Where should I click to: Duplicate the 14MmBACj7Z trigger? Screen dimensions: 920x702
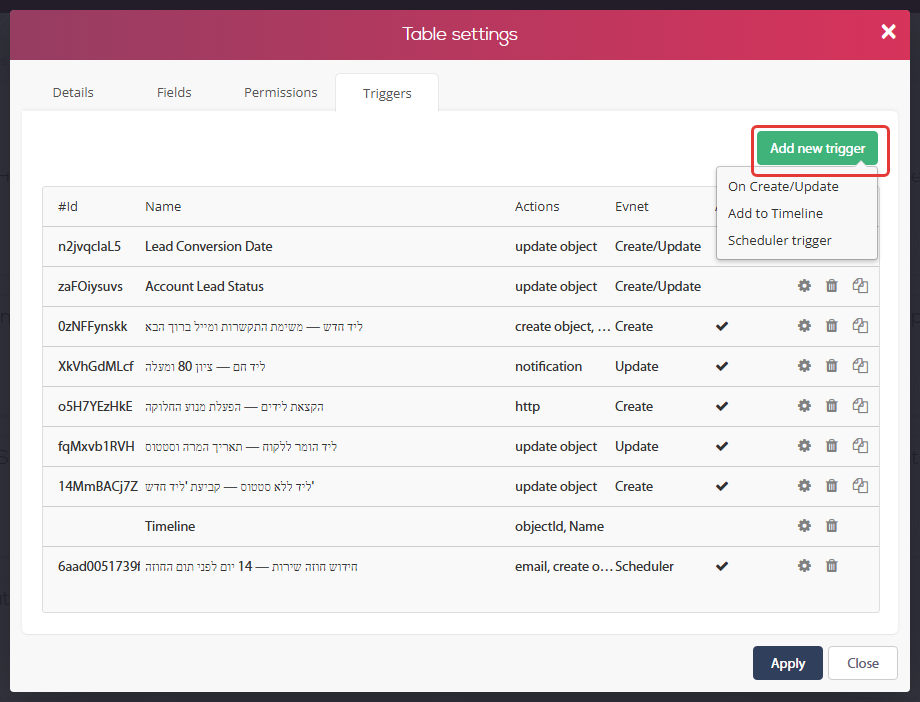coord(860,485)
